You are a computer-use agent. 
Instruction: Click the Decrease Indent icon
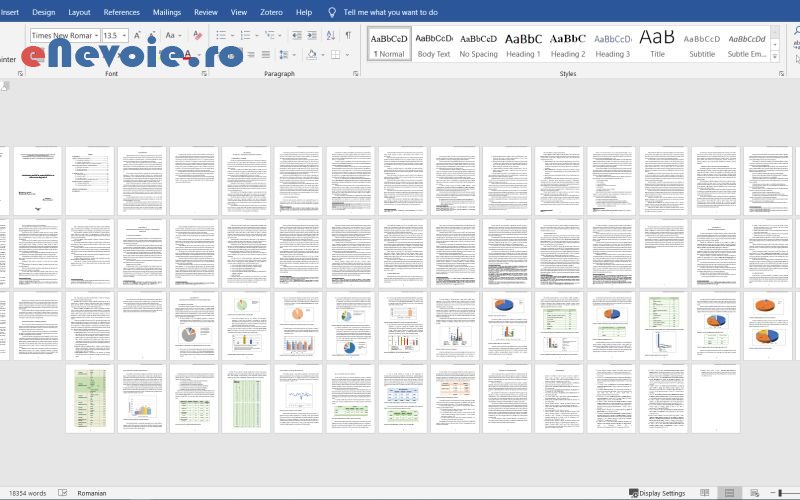pyautogui.click(x=291, y=35)
